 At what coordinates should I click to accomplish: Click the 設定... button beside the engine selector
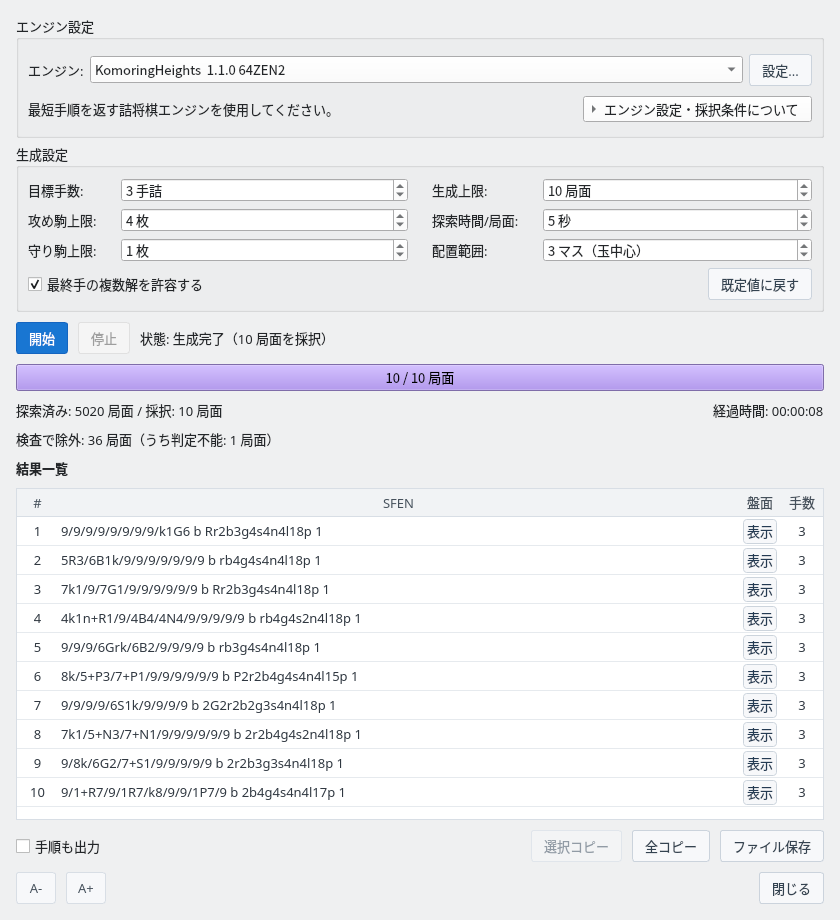[x=780, y=70]
